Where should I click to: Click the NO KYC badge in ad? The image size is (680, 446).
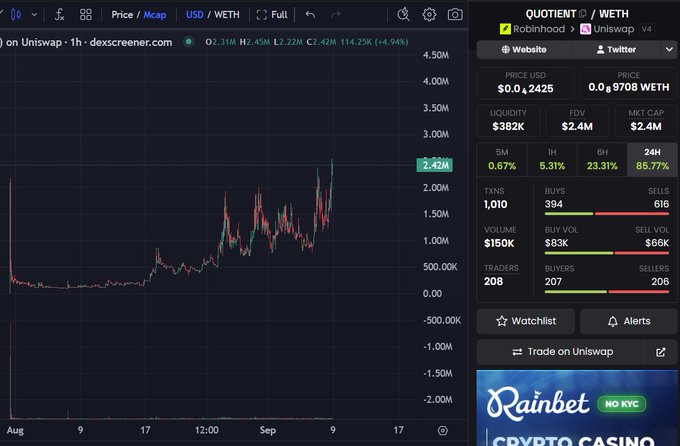622,404
